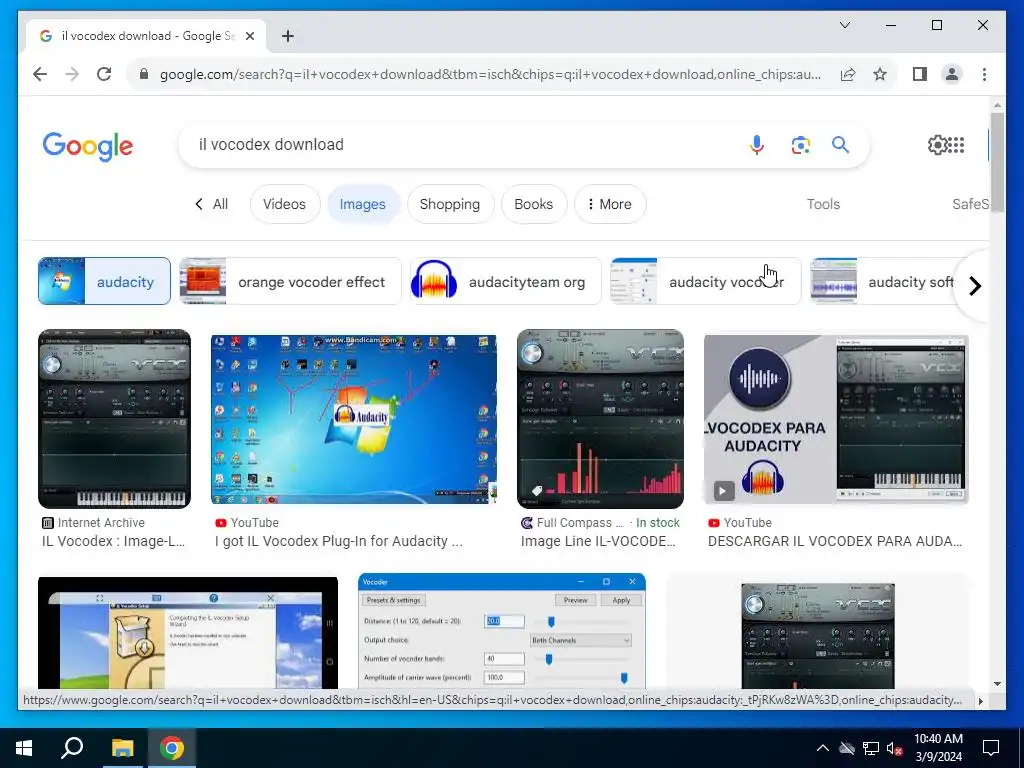Submit search with magnifier icon

[840, 145]
